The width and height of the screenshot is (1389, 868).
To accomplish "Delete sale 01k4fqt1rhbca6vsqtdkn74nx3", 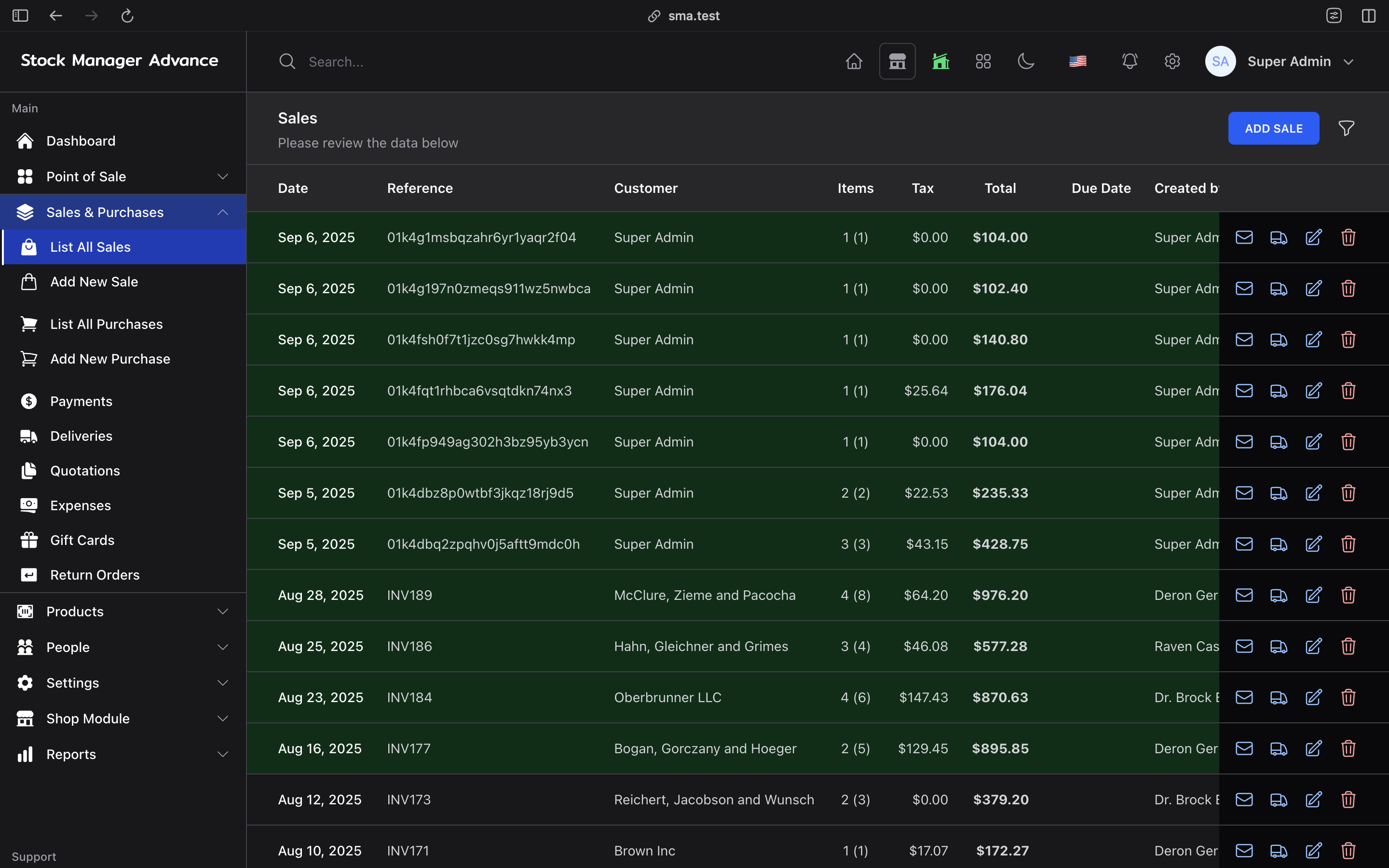I will (x=1348, y=391).
